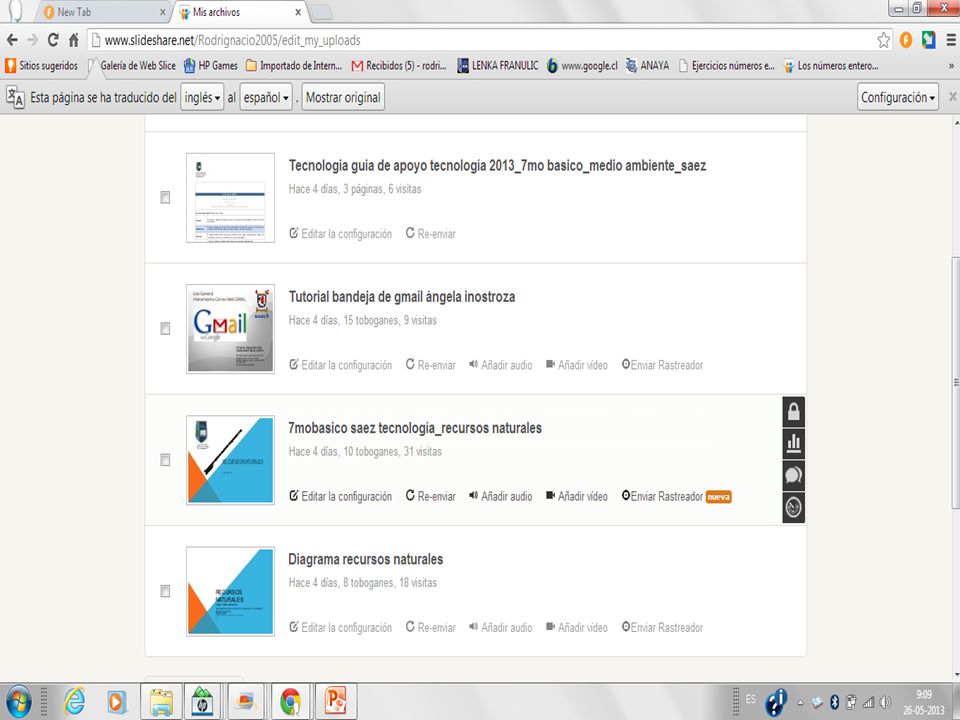Click the translate icon in translation bar
Image resolution: width=960 pixels, height=720 pixels.
coord(15,97)
